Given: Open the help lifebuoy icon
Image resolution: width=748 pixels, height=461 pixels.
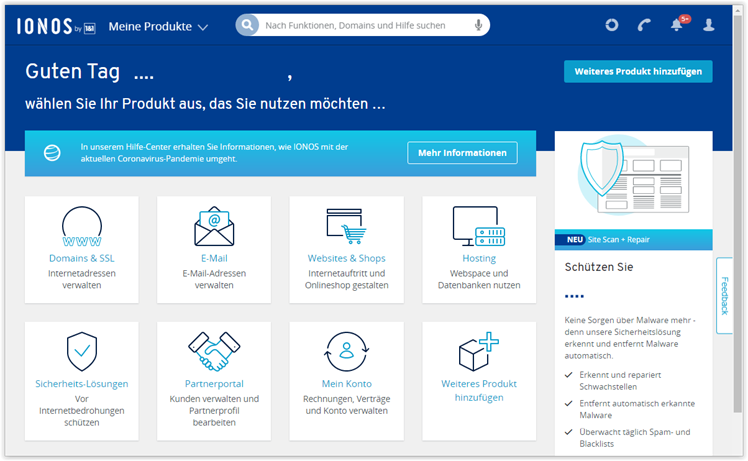Looking at the screenshot, I should 612,25.
